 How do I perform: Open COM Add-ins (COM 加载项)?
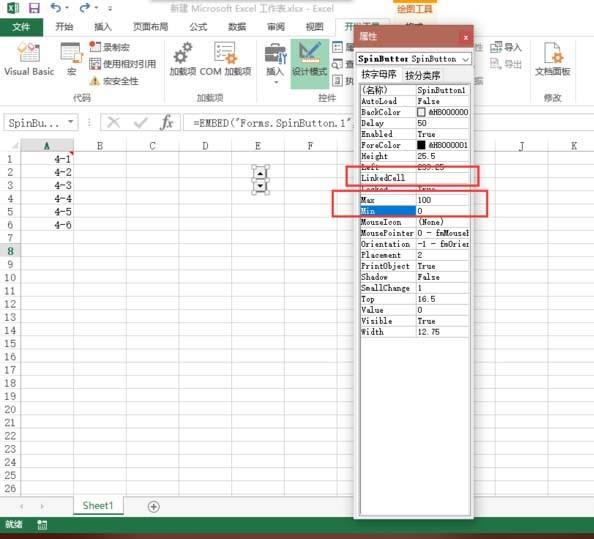click(225, 59)
